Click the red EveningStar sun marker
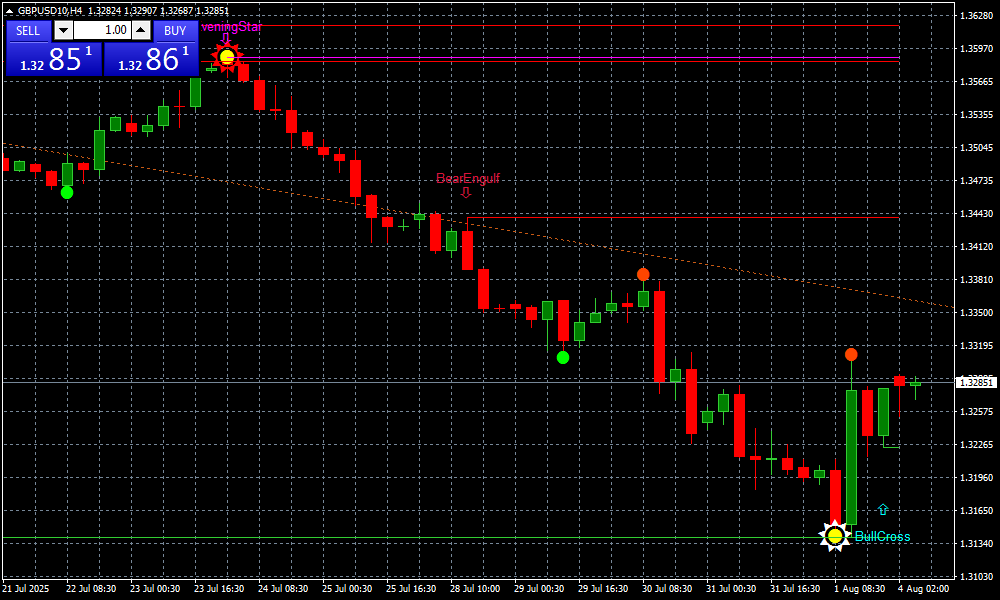This screenshot has width=1000, height=600. pyautogui.click(x=227, y=58)
